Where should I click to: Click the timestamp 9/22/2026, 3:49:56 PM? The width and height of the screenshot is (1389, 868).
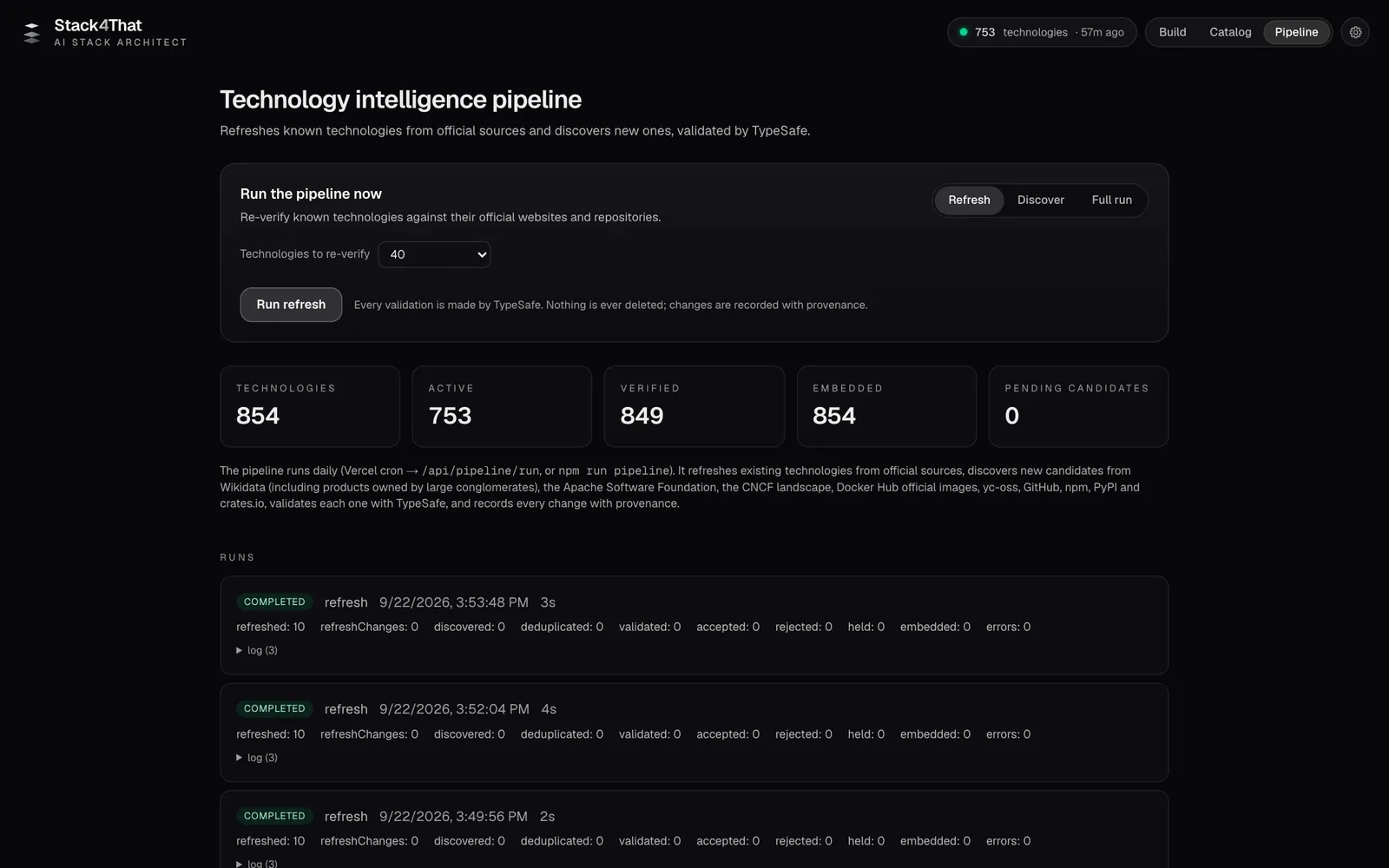pyautogui.click(x=453, y=817)
